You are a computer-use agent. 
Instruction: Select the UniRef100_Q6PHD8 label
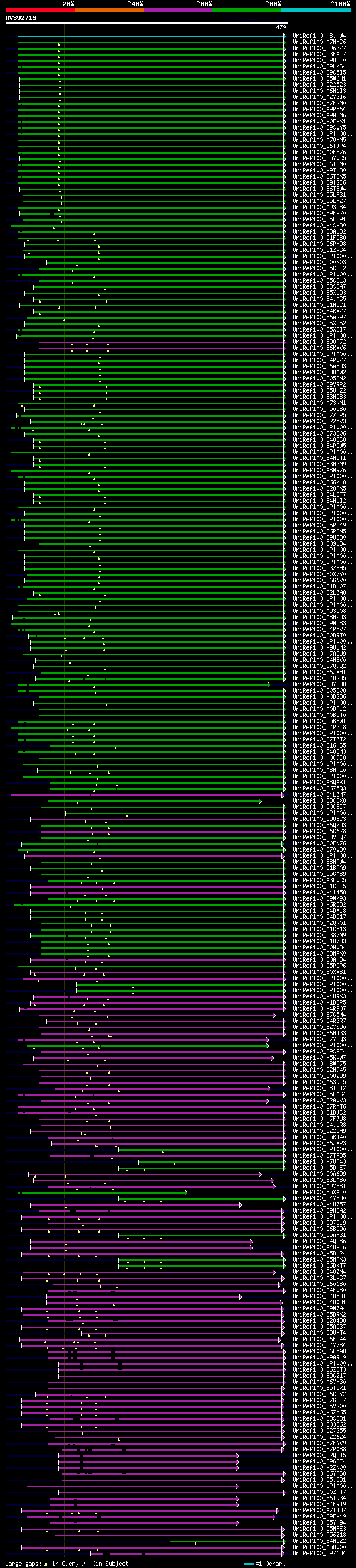(319, 244)
